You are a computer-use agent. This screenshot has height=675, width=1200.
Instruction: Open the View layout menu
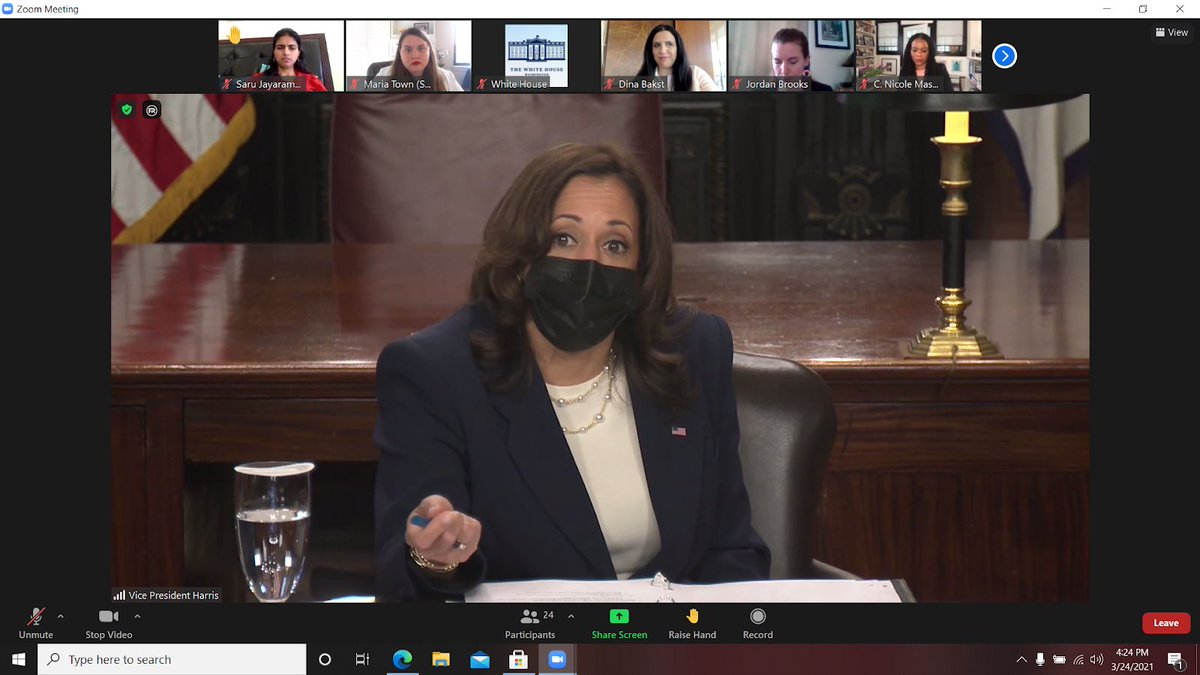pyautogui.click(x=1170, y=31)
